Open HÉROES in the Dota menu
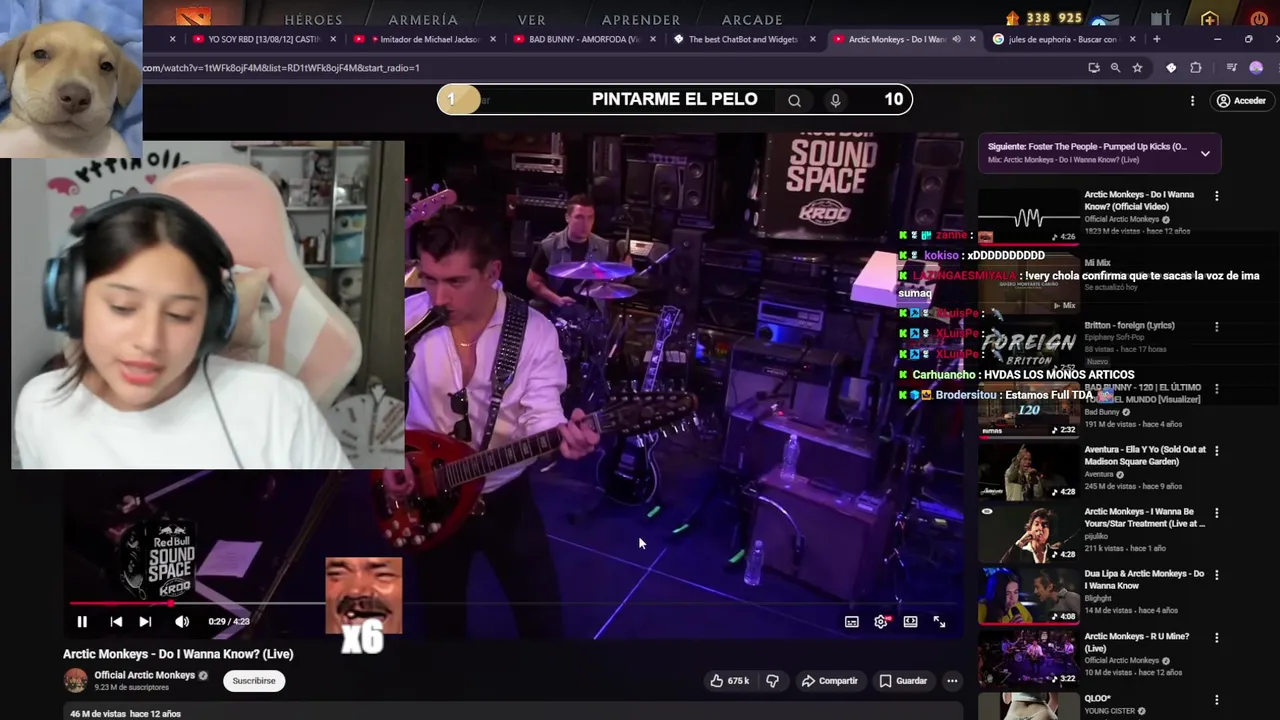 313,20
